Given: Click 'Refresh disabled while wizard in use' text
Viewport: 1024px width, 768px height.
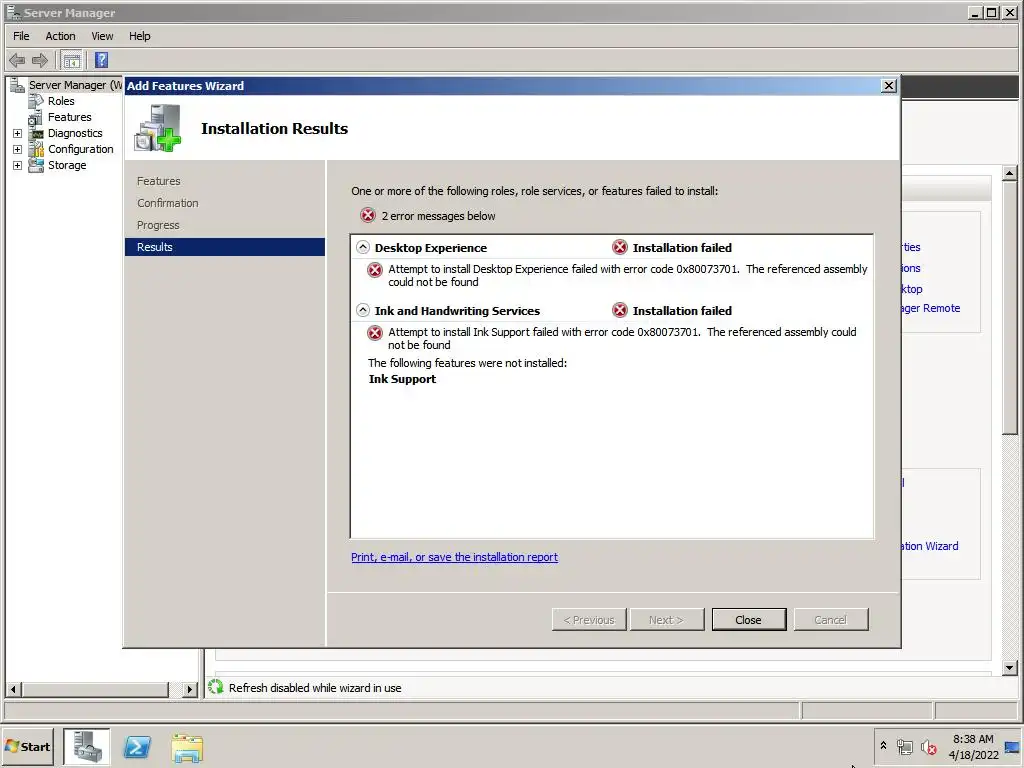Looking at the screenshot, I should [x=315, y=688].
